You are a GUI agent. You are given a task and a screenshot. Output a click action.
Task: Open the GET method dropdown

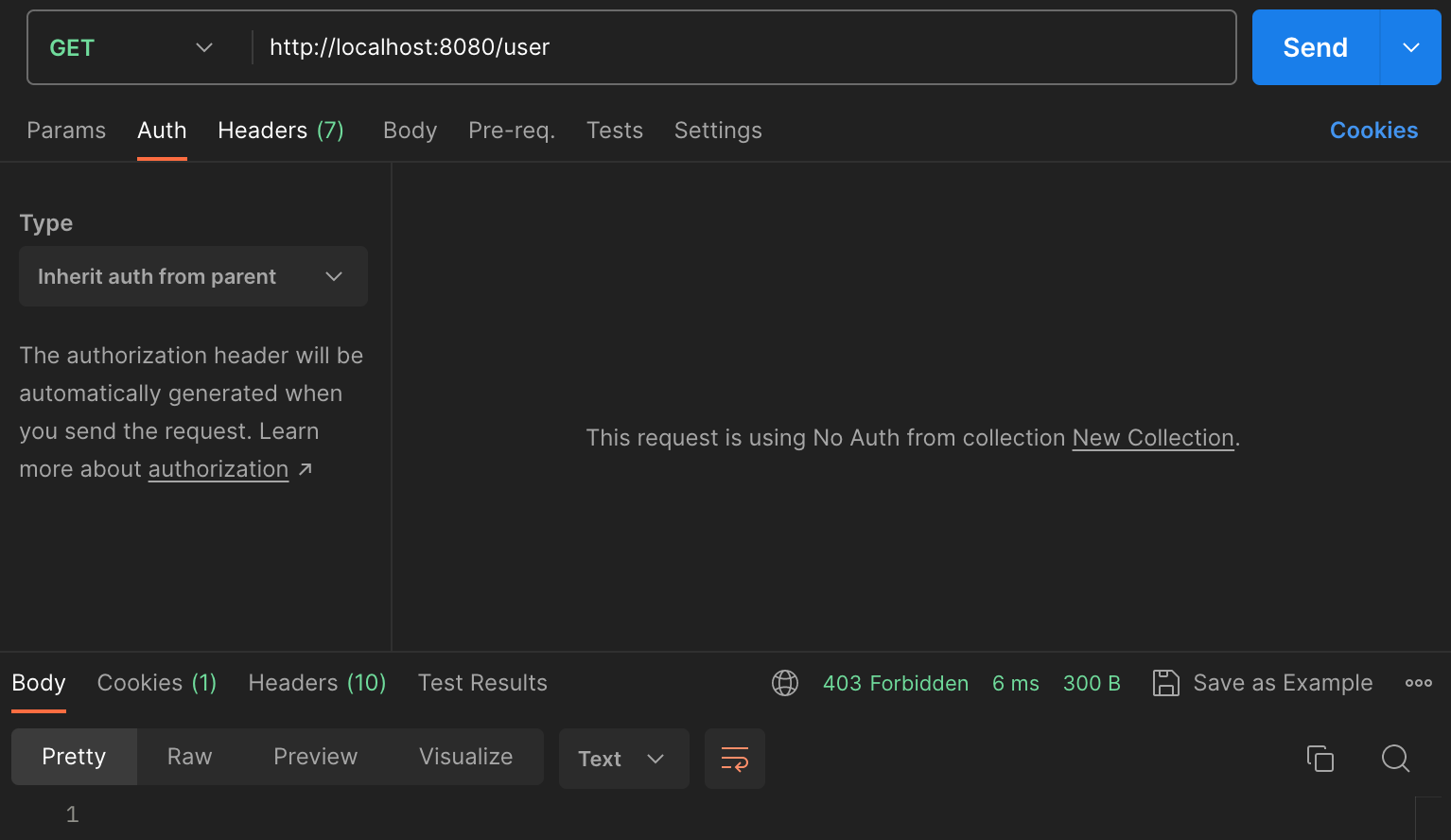(132, 47)
